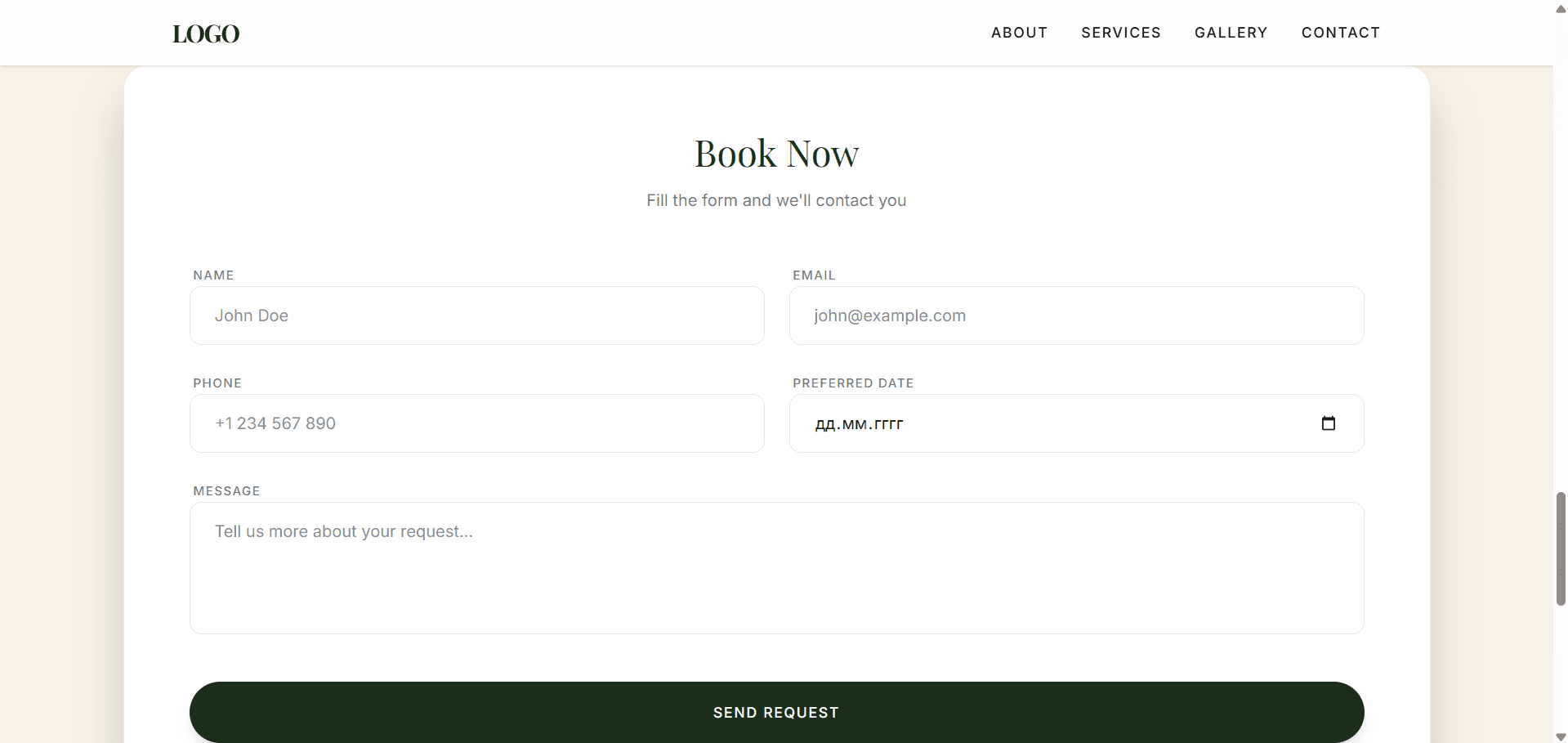Open the calendar picker in Preferred Date

click(x=1328, y=423)
